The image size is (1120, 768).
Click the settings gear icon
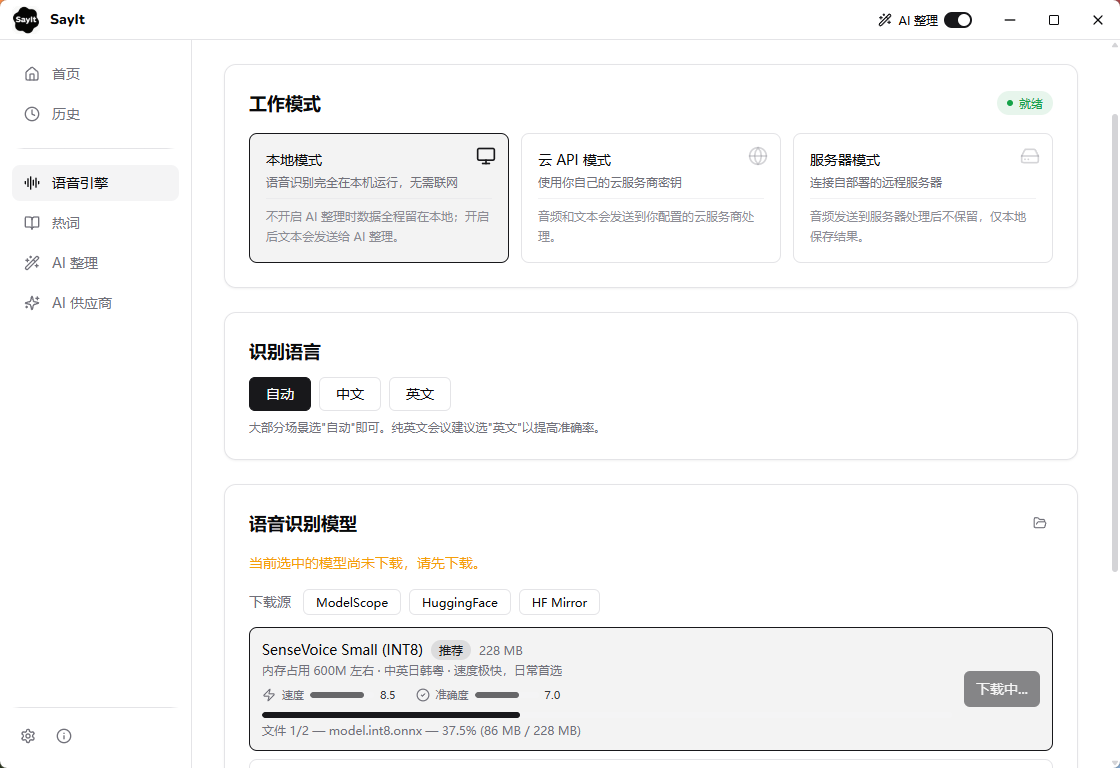(x=28, y=736)
